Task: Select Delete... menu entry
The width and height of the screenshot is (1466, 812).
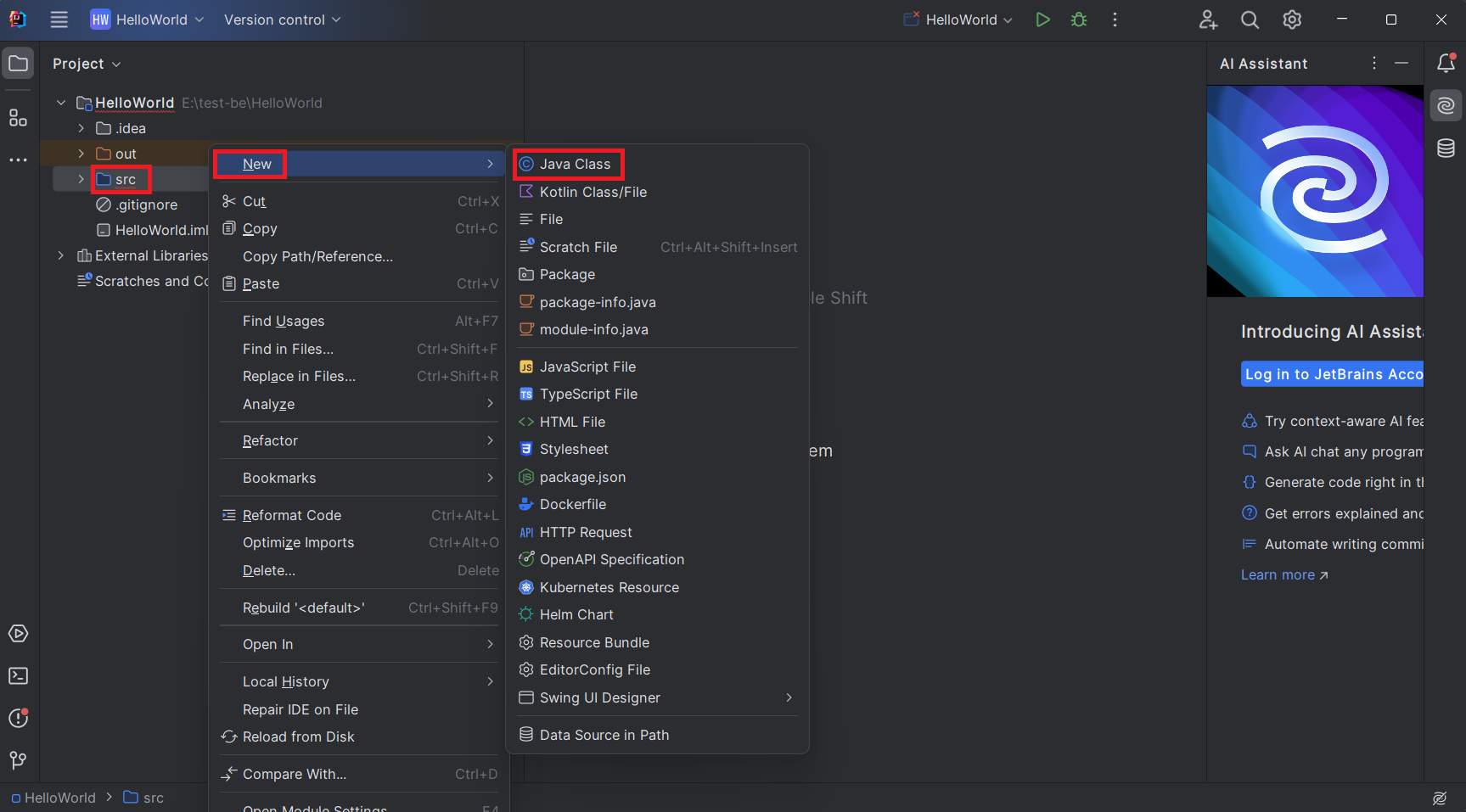Action: click(x=359, y=570)
